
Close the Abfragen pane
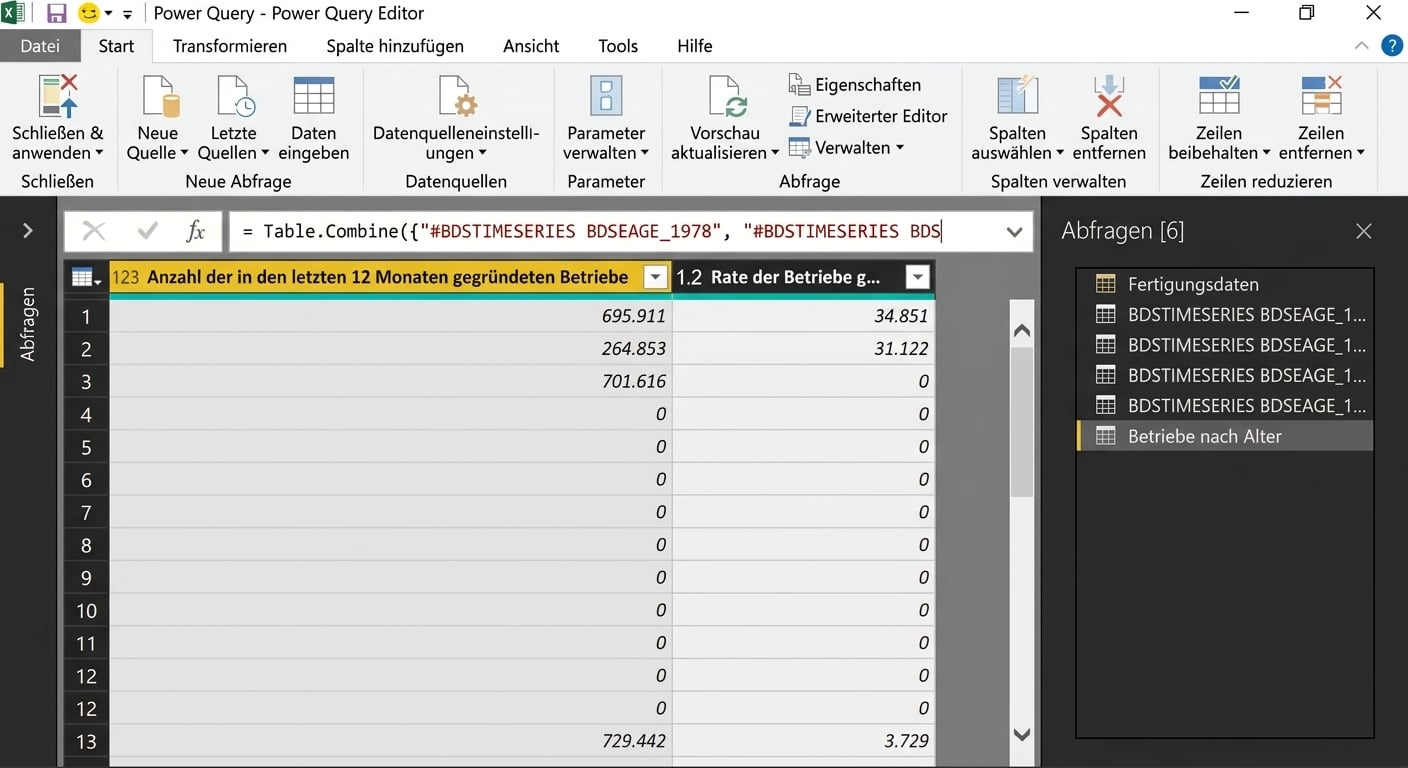pos(1363,232)
